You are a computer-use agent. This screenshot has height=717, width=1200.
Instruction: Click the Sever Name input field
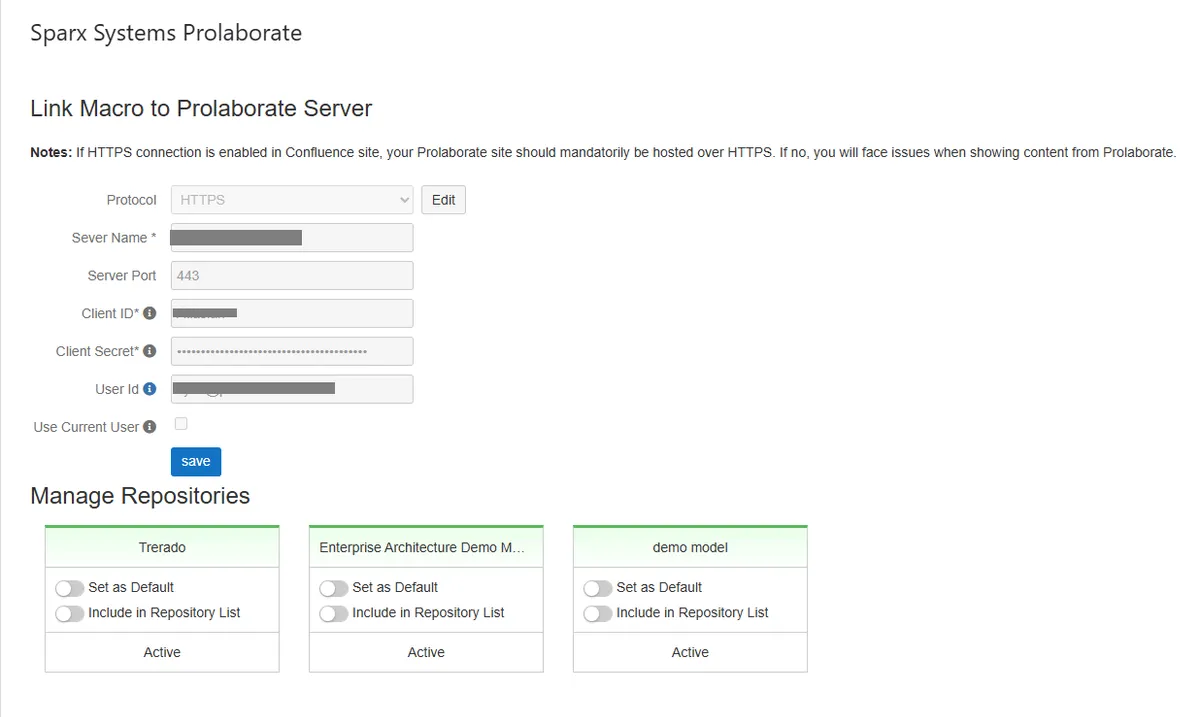click(292, 238)
